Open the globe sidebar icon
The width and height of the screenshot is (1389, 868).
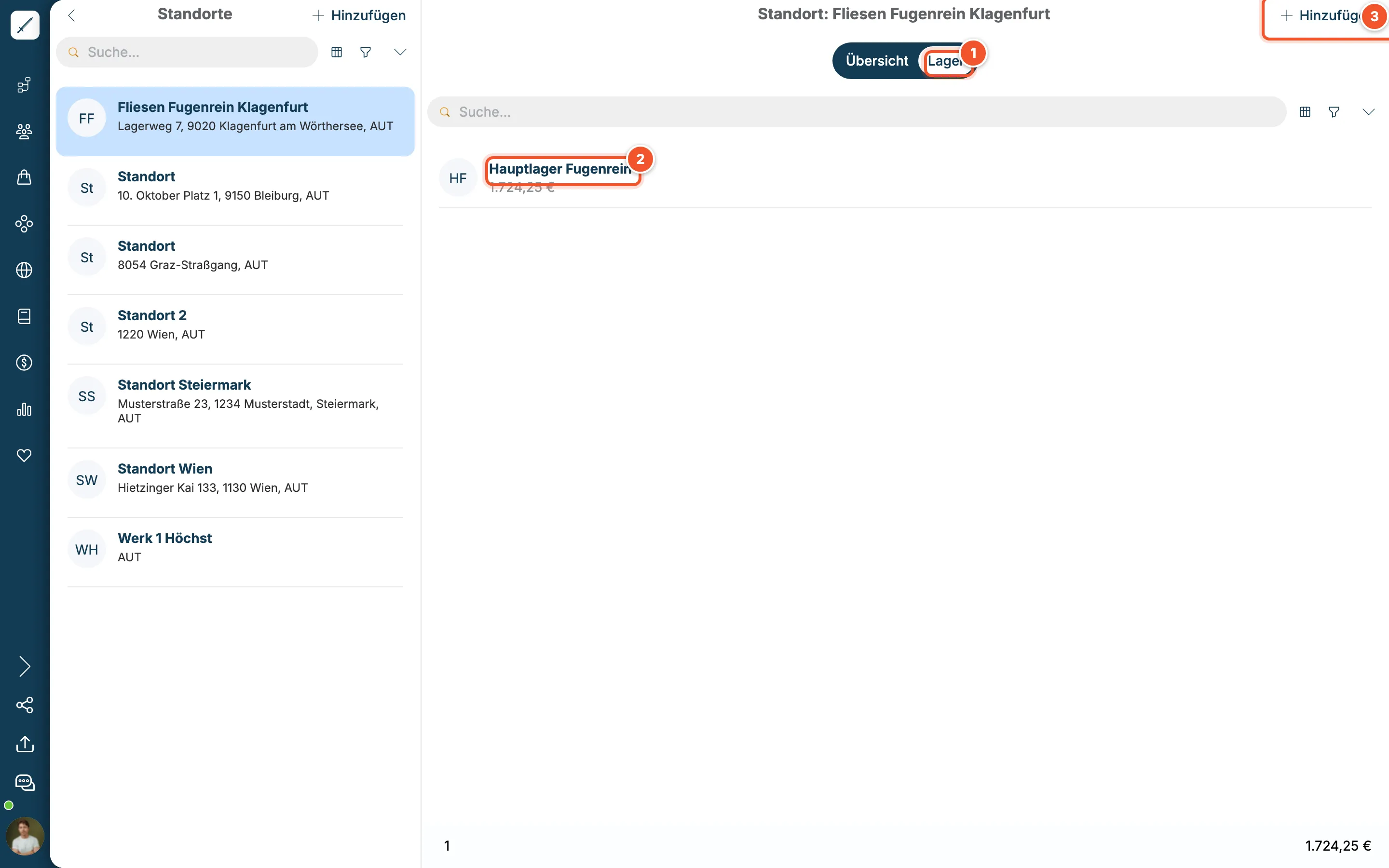(24, 270)
